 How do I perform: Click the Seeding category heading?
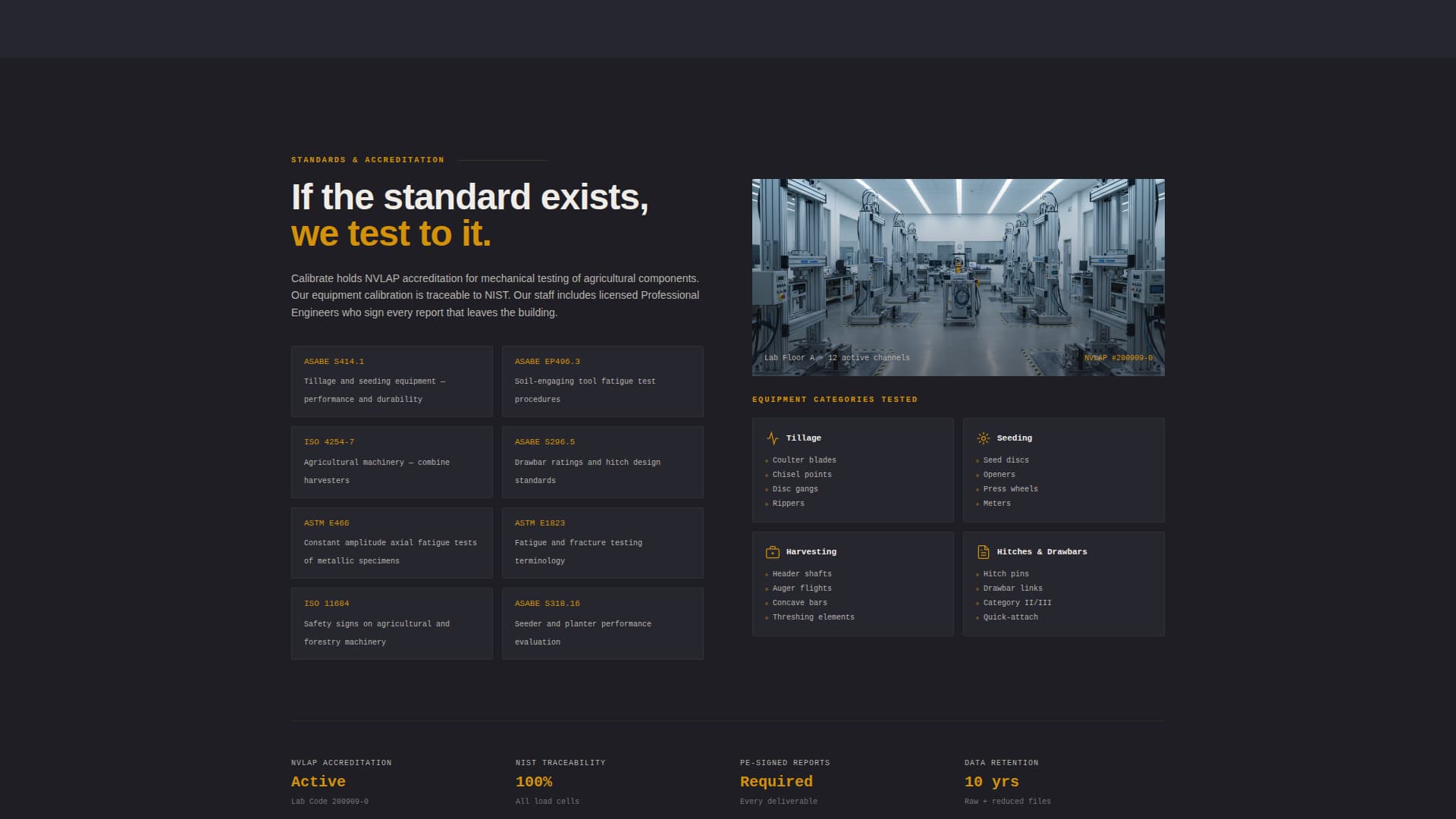click(1014, 438)
